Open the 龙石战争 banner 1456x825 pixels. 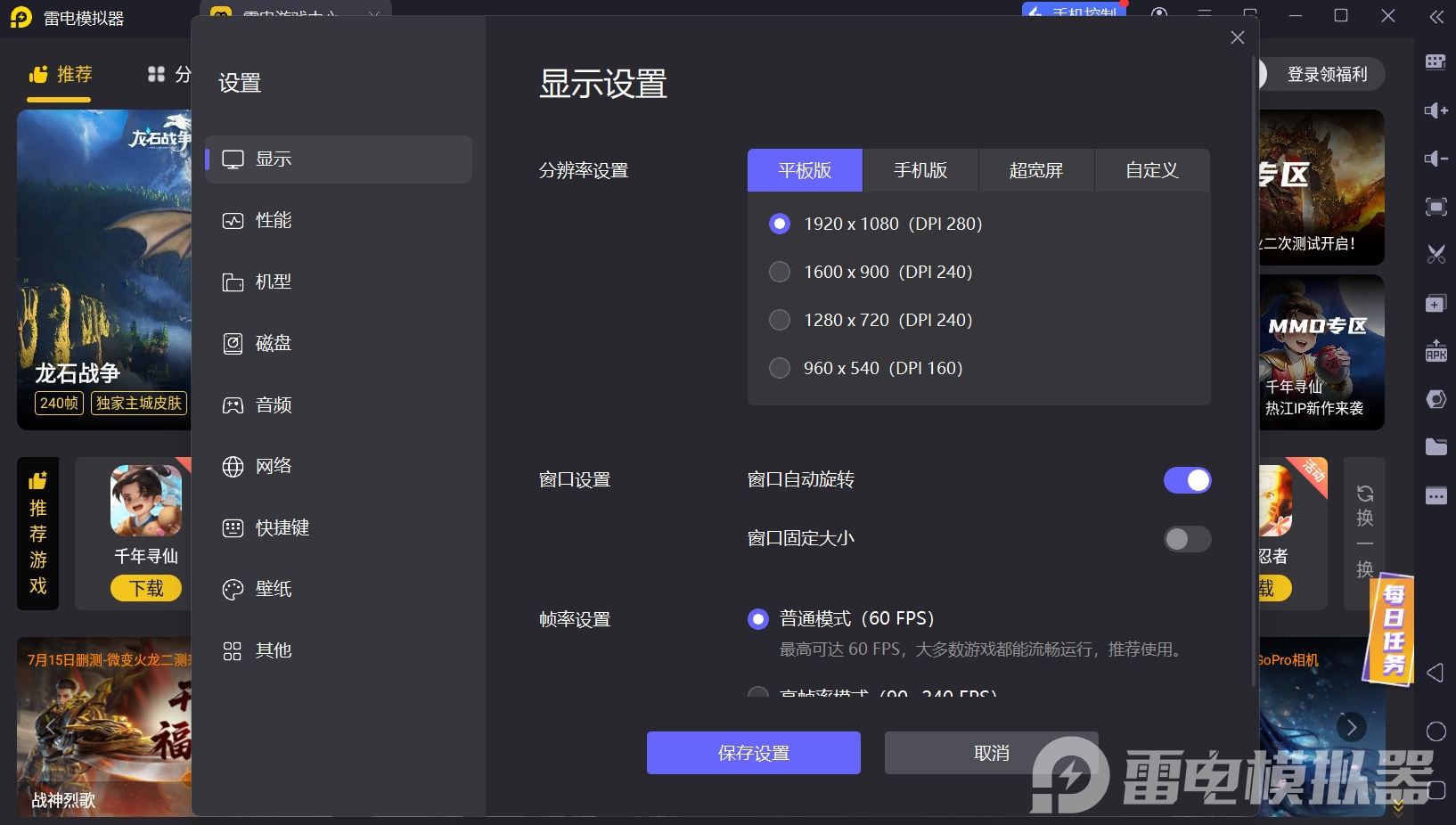104,270
